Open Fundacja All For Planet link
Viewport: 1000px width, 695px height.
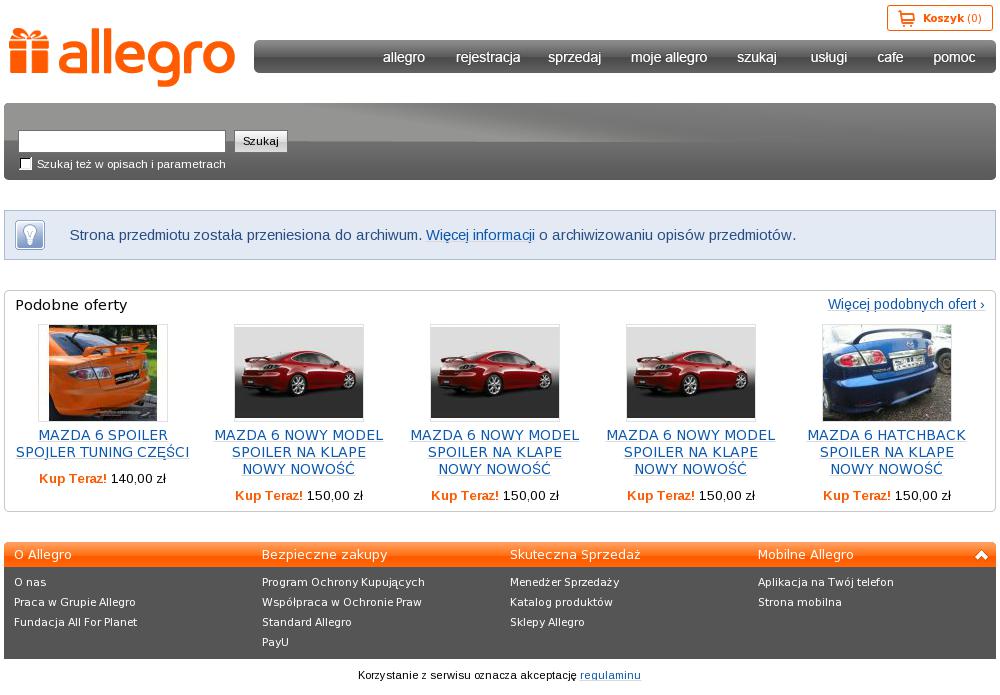pos(75,622)
